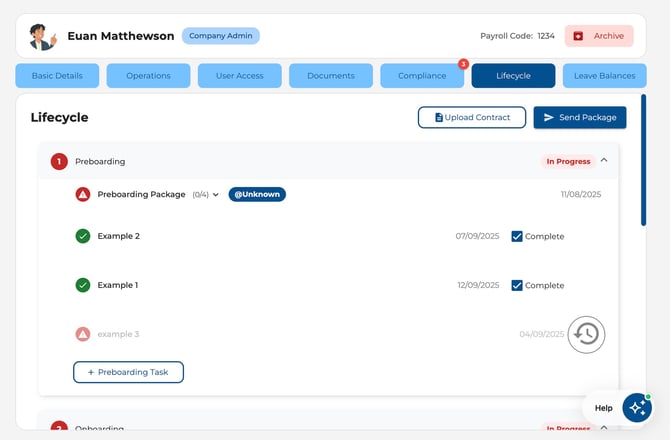Click the Example 2 task name
This screenshot has width=670, height=440.
pyautogui.click(x=118, y=236)
